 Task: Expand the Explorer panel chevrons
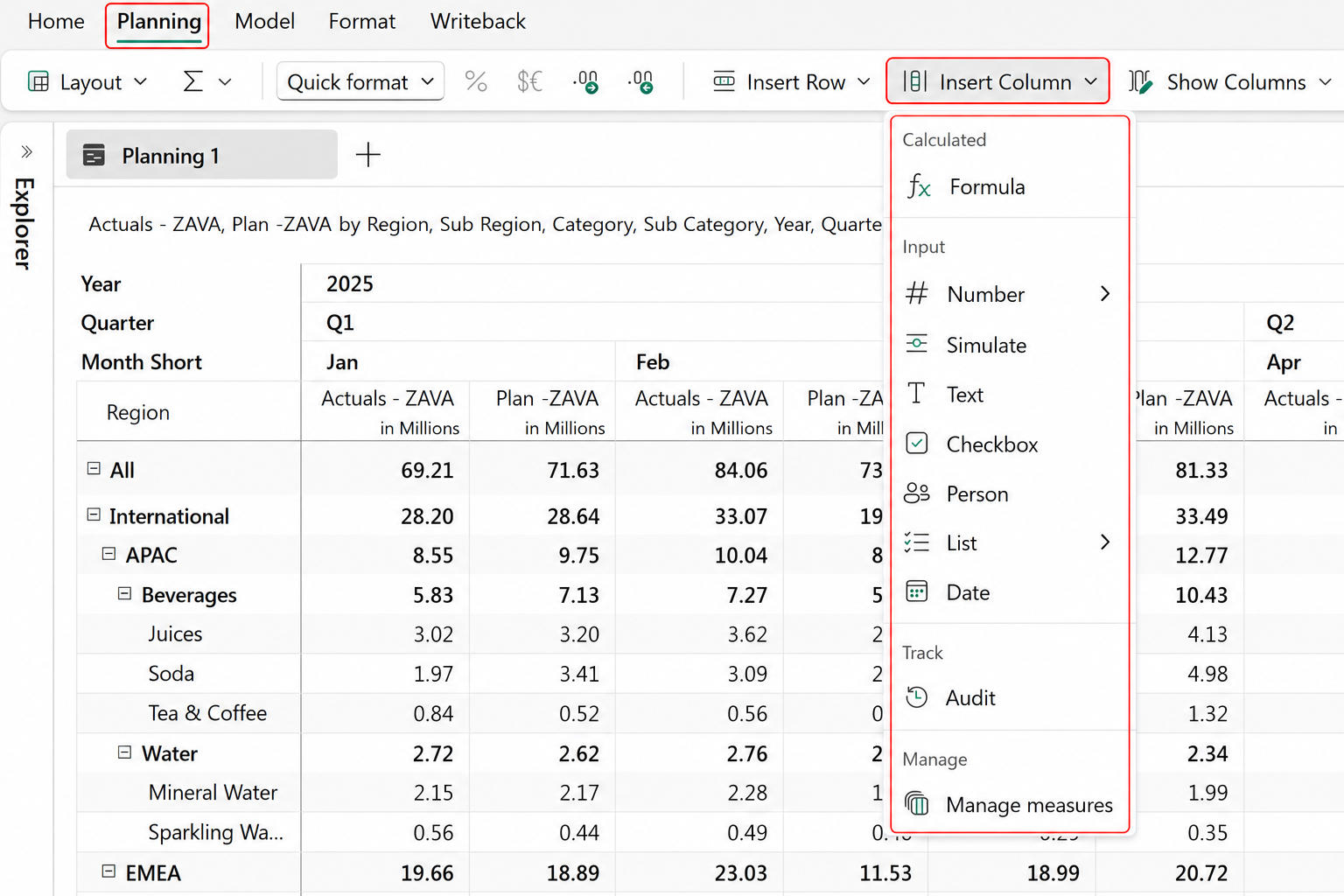[26, 151]
